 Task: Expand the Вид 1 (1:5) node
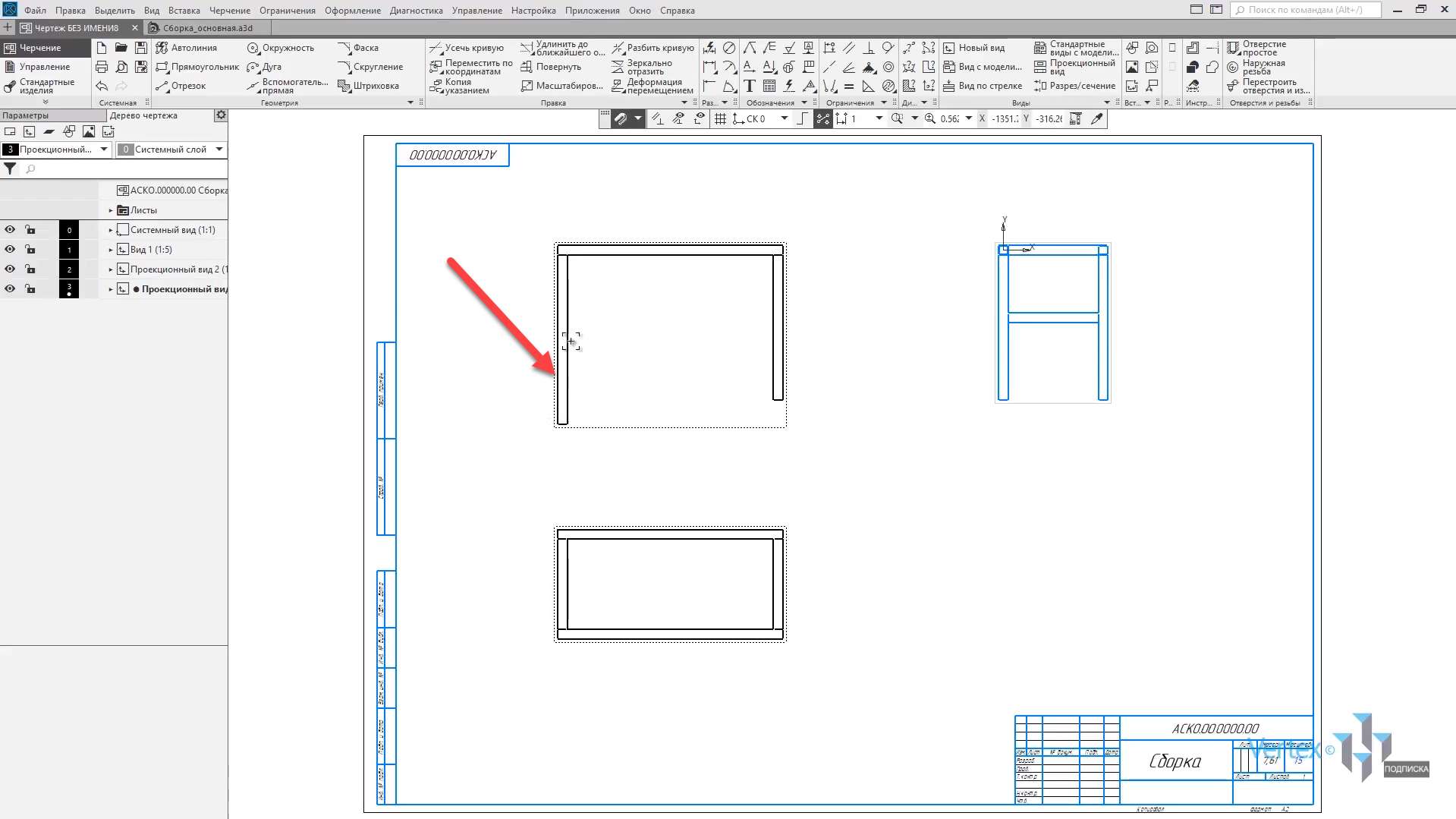tap(111, 250)
